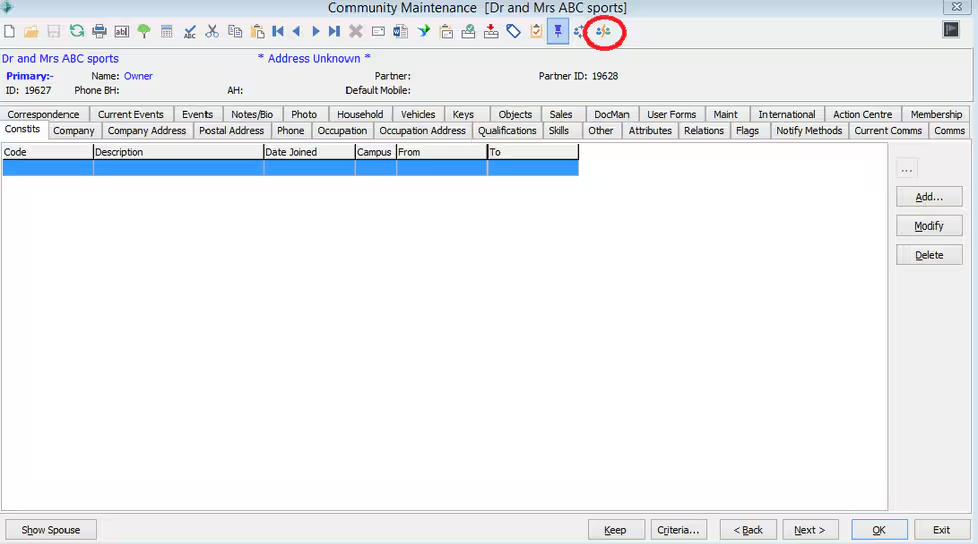Click the 'abl' text field icon
This screenshot has height=544, width=978.
122,31
